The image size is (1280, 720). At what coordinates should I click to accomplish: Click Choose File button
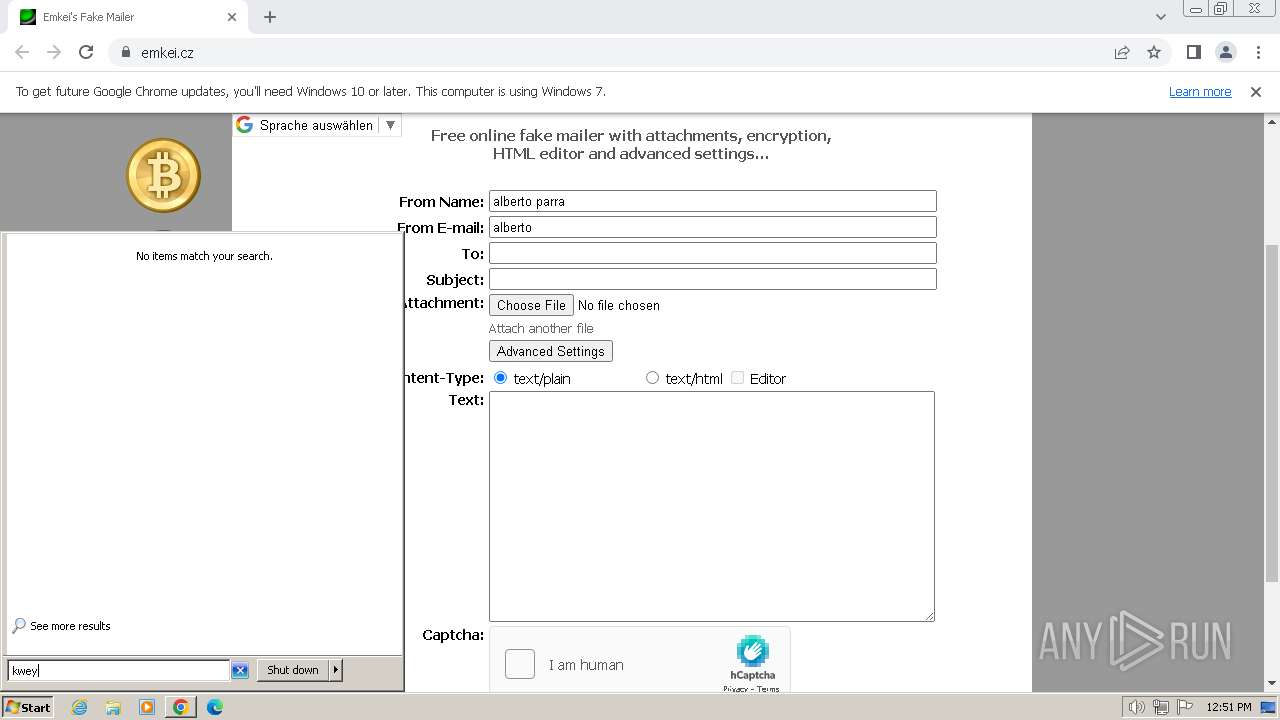pos(531,305)
